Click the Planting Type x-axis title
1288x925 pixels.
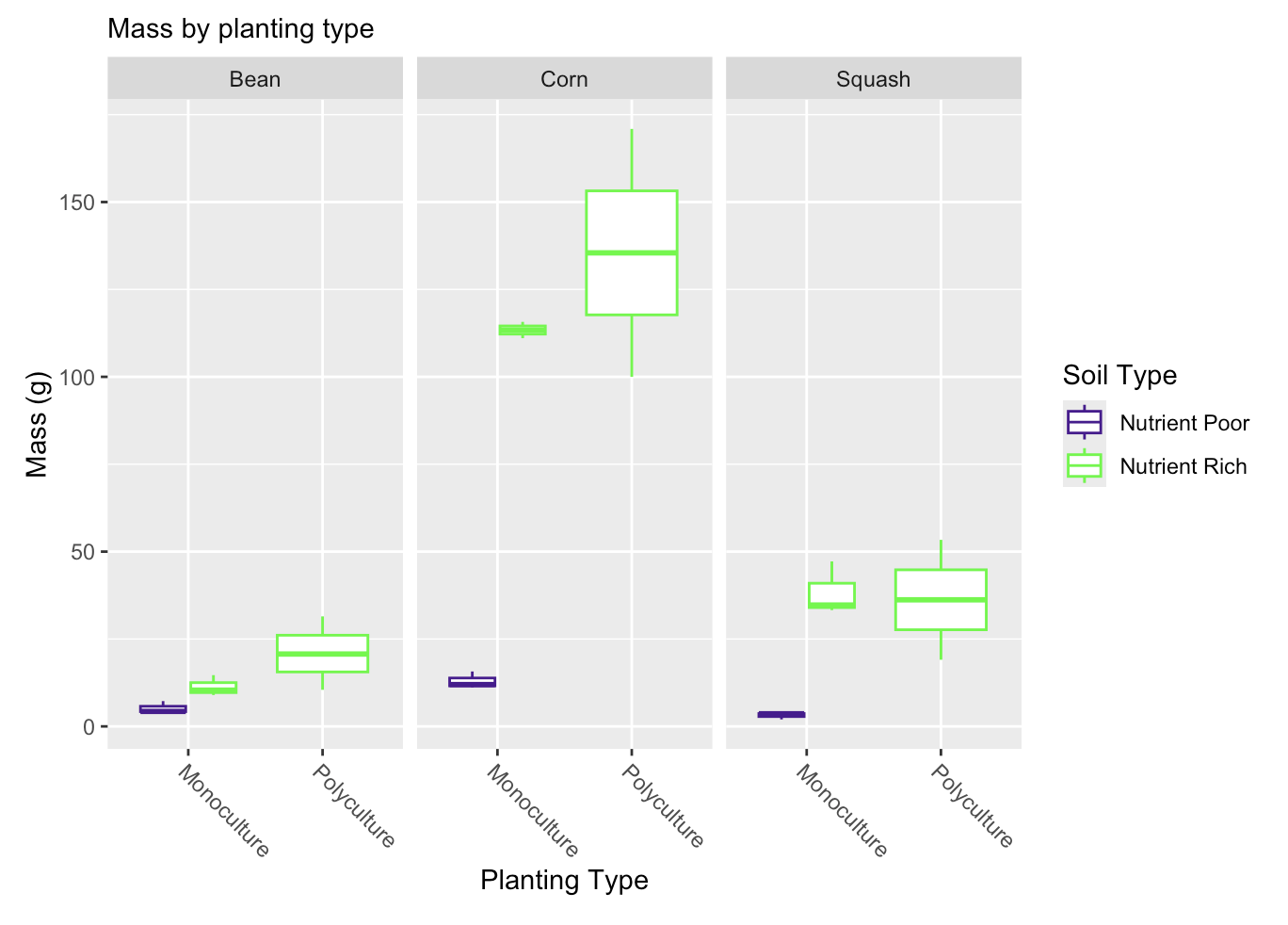(564, 880)
